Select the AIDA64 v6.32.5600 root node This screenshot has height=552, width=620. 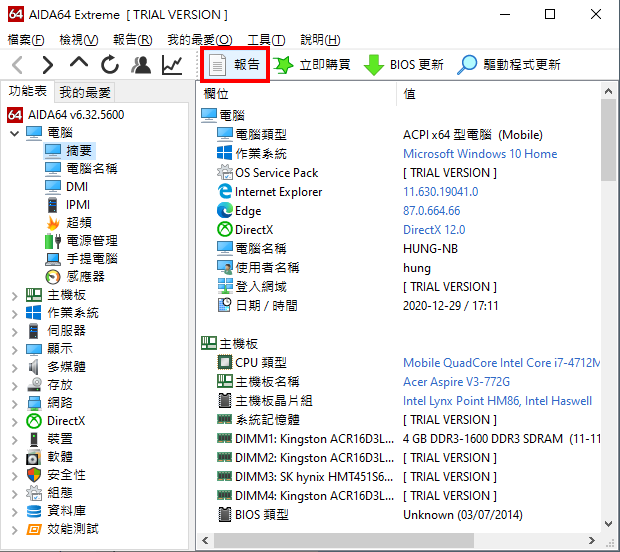tap(66, 115)
